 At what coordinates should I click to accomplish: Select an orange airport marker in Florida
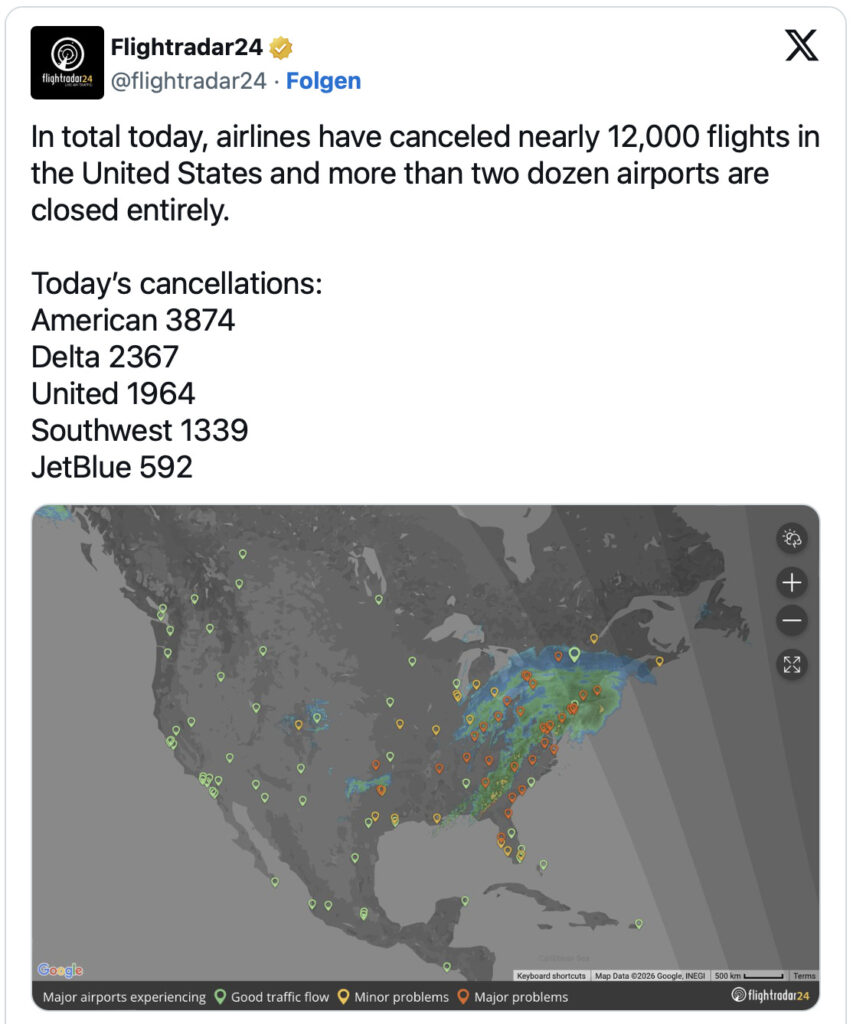[x=509, y=813]
